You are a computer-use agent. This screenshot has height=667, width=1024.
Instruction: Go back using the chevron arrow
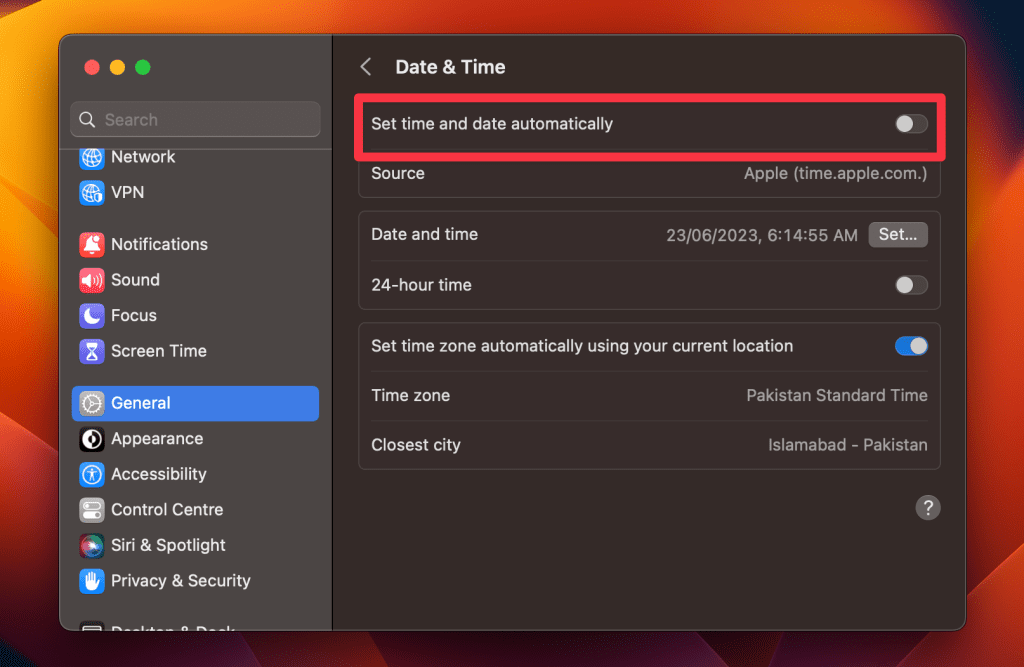point(366,67)
